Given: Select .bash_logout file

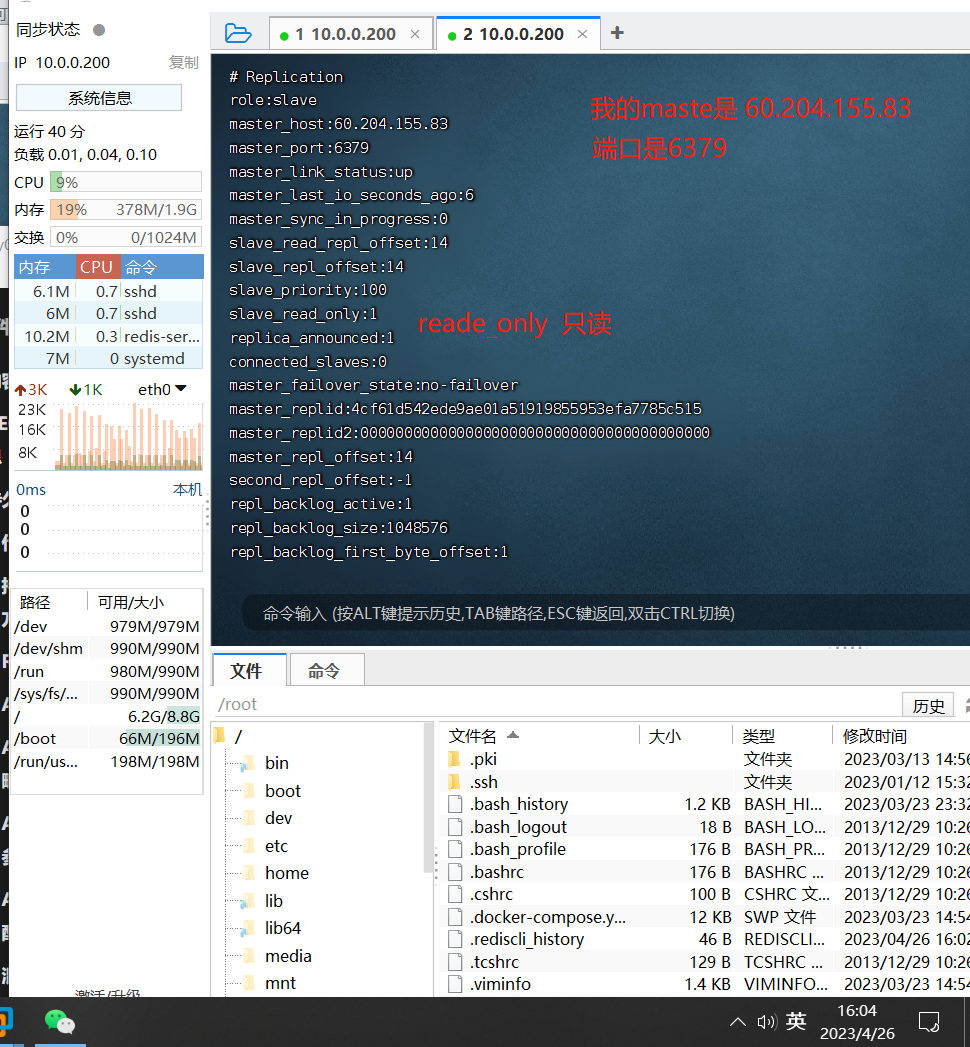Looking at the screenshot, I should point(518,827).
